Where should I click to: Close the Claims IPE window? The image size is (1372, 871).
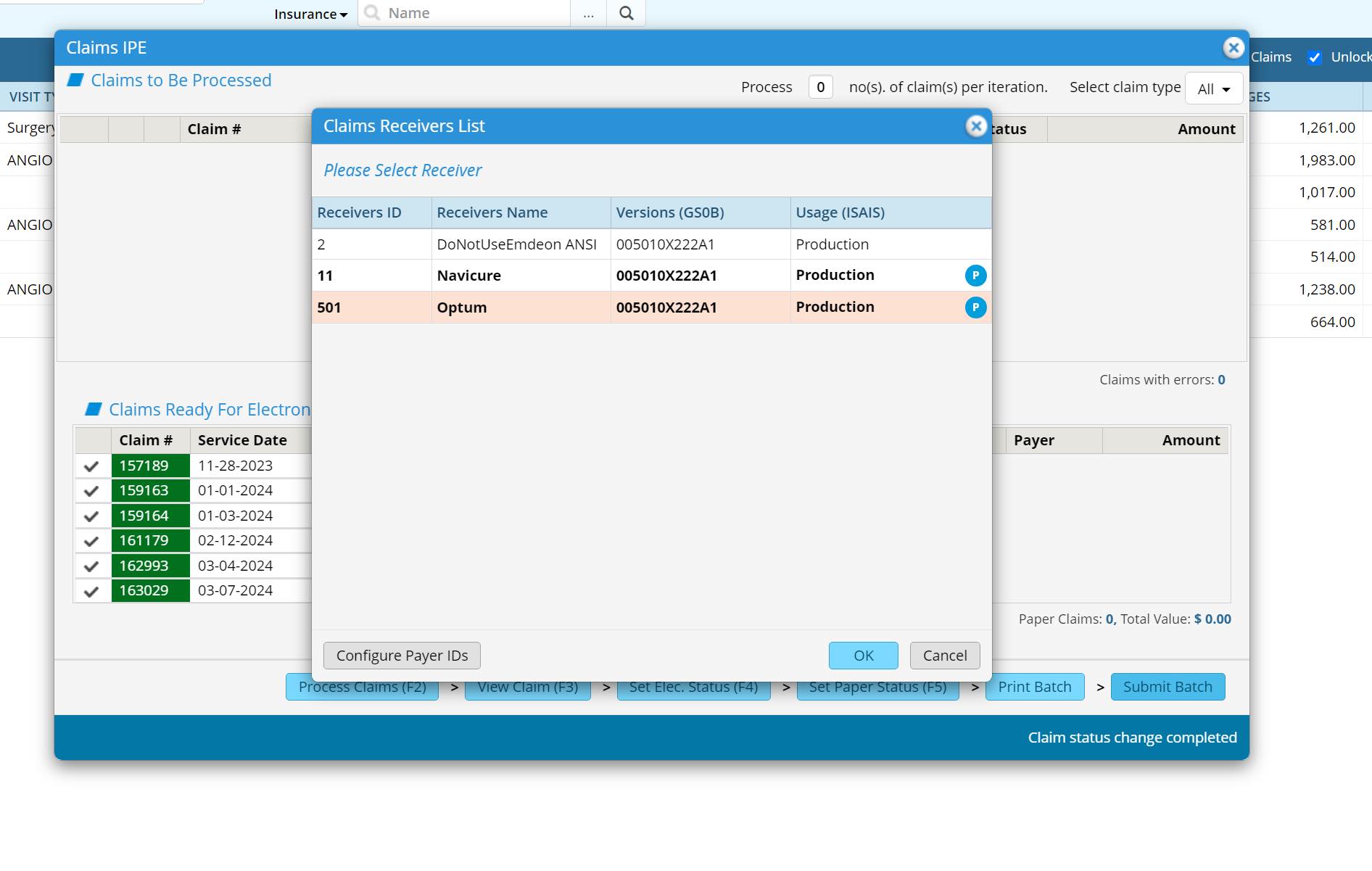coord(1233,48)
